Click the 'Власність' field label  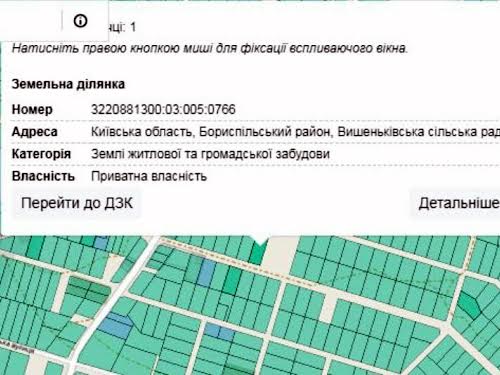click(x=43, y=176)
